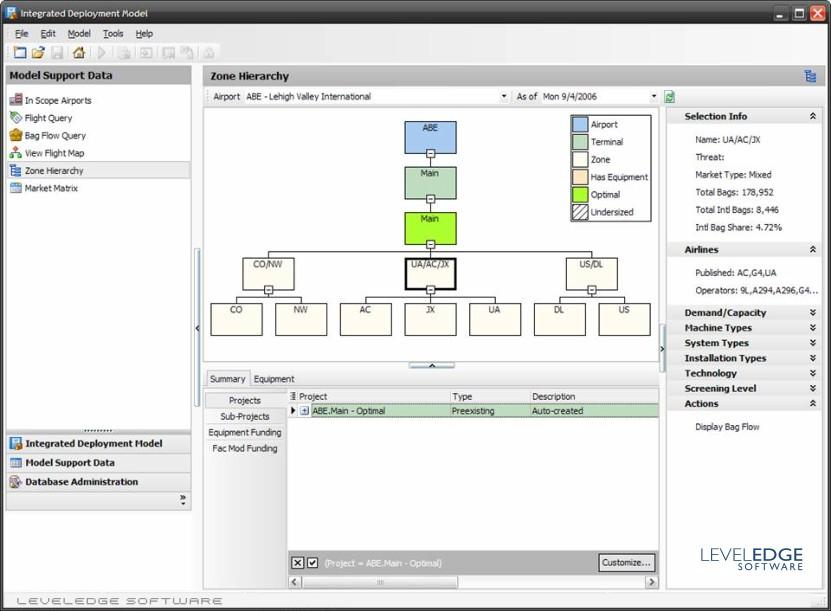Select View Flight Map in sidebar
The image size is (831, 611).
tap(54, 153)
